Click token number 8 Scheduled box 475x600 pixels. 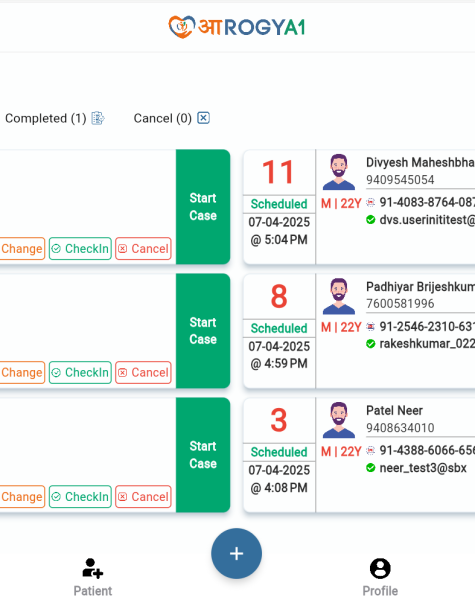tap(279, 328)
